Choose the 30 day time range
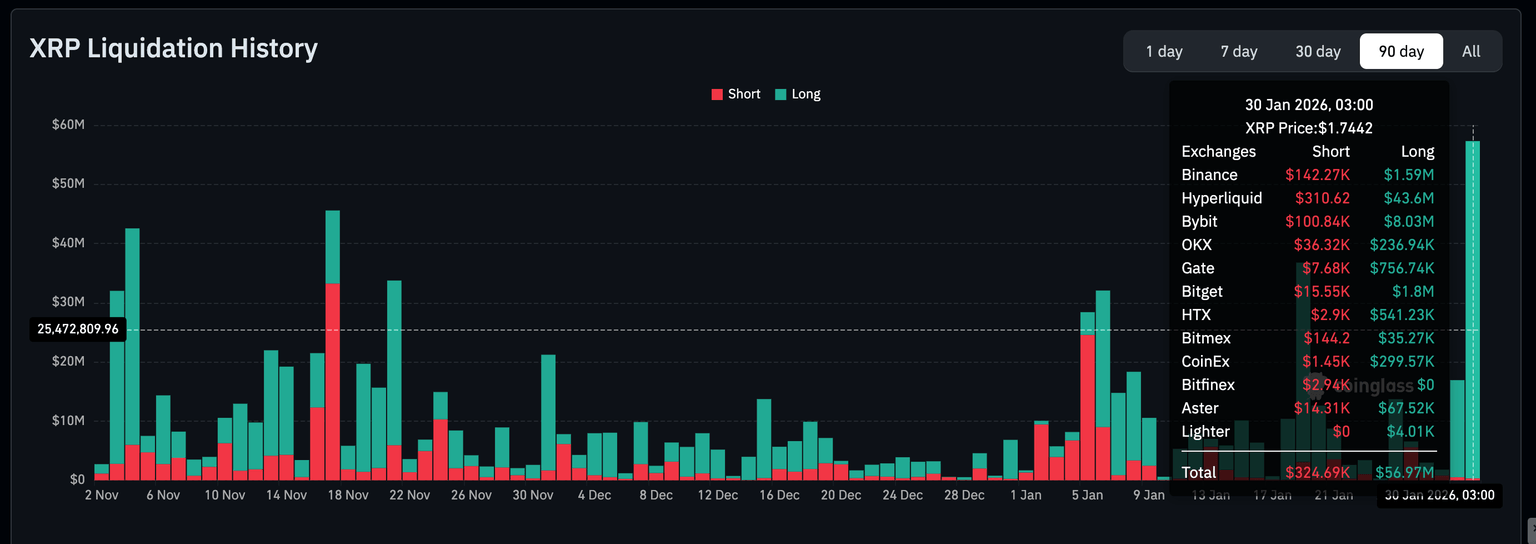The image size is (1536, 544). tap(1318, 51)
